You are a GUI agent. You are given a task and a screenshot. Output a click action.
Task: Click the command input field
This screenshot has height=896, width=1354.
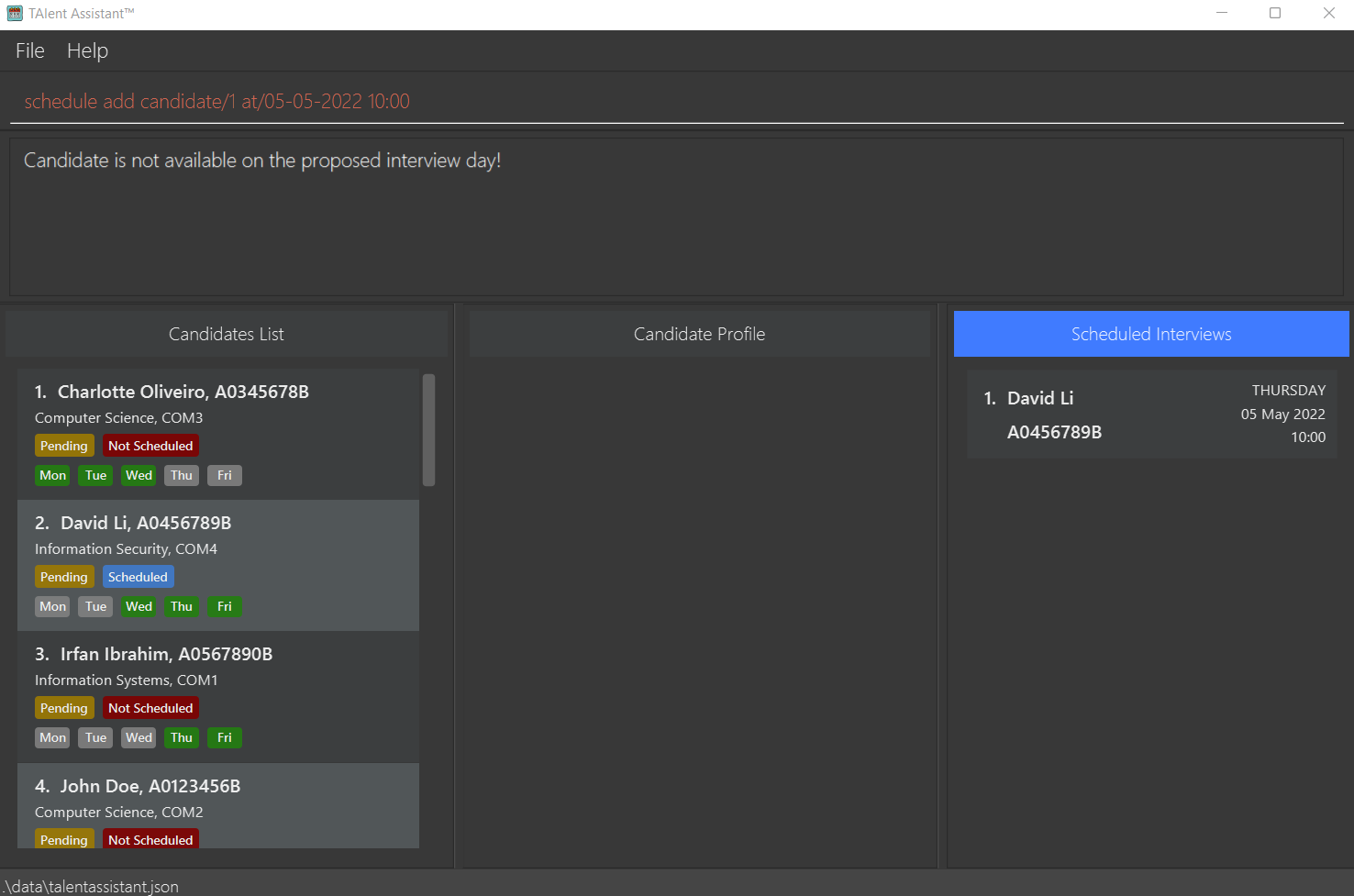tap(676, 102)
